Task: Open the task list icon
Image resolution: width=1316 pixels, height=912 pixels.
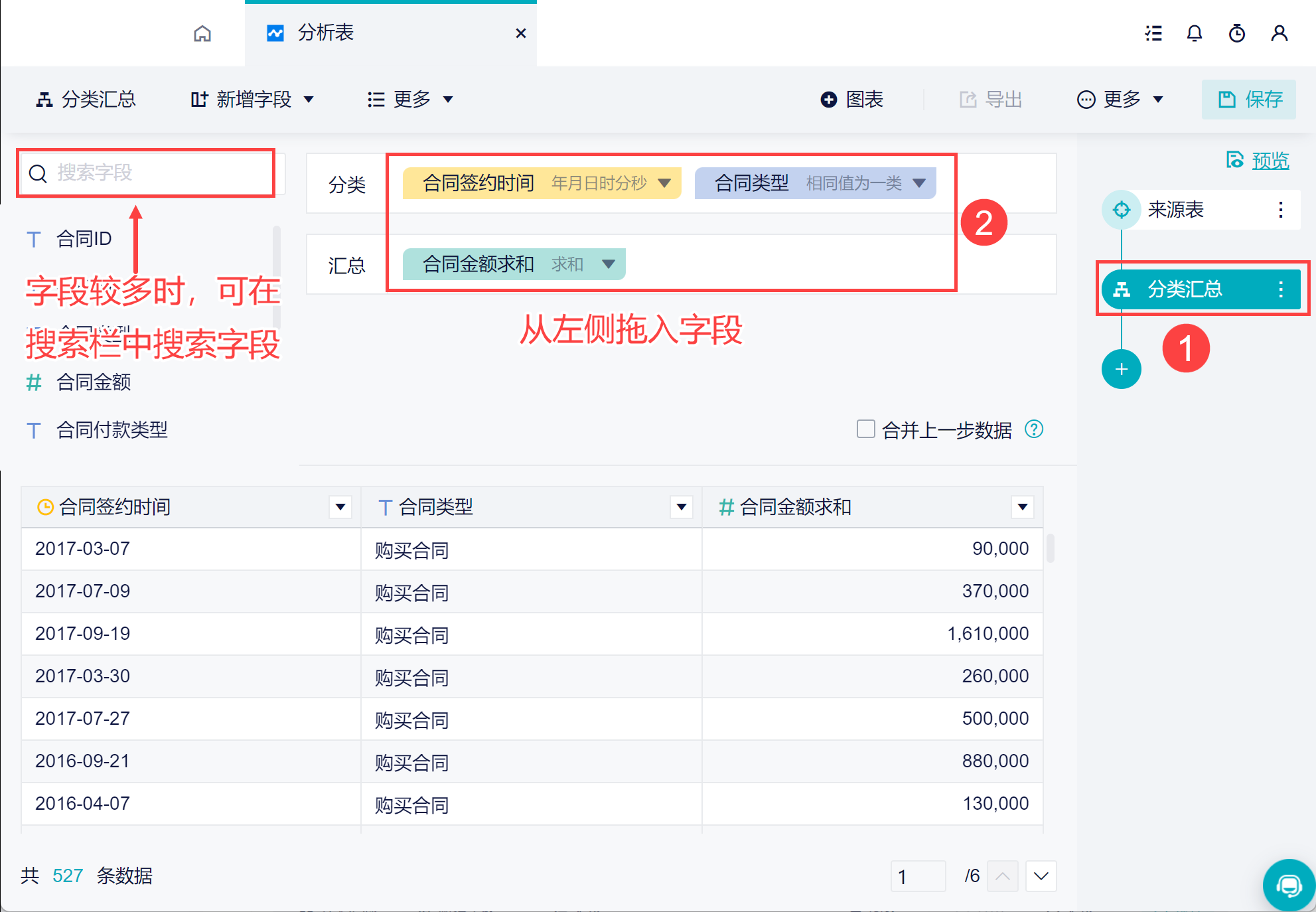Action: [1153, 33]
